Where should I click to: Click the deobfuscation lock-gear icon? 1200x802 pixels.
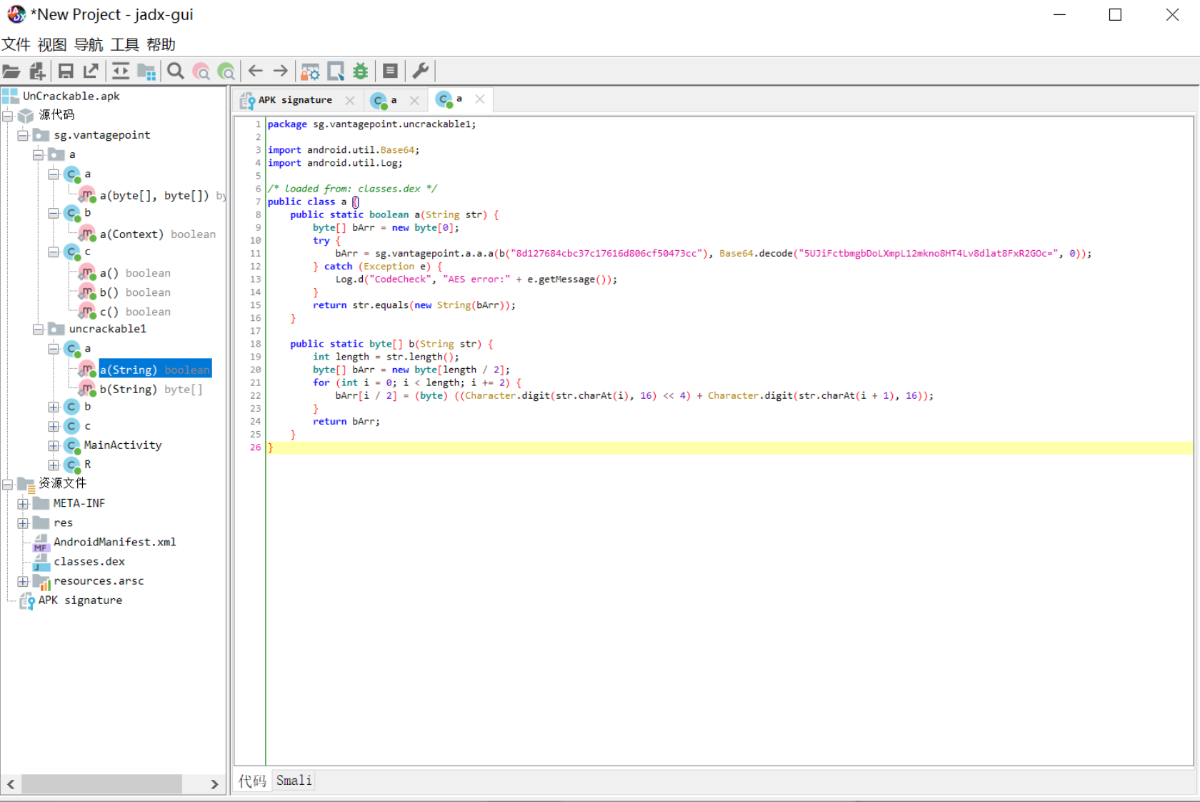click(310, 71)
